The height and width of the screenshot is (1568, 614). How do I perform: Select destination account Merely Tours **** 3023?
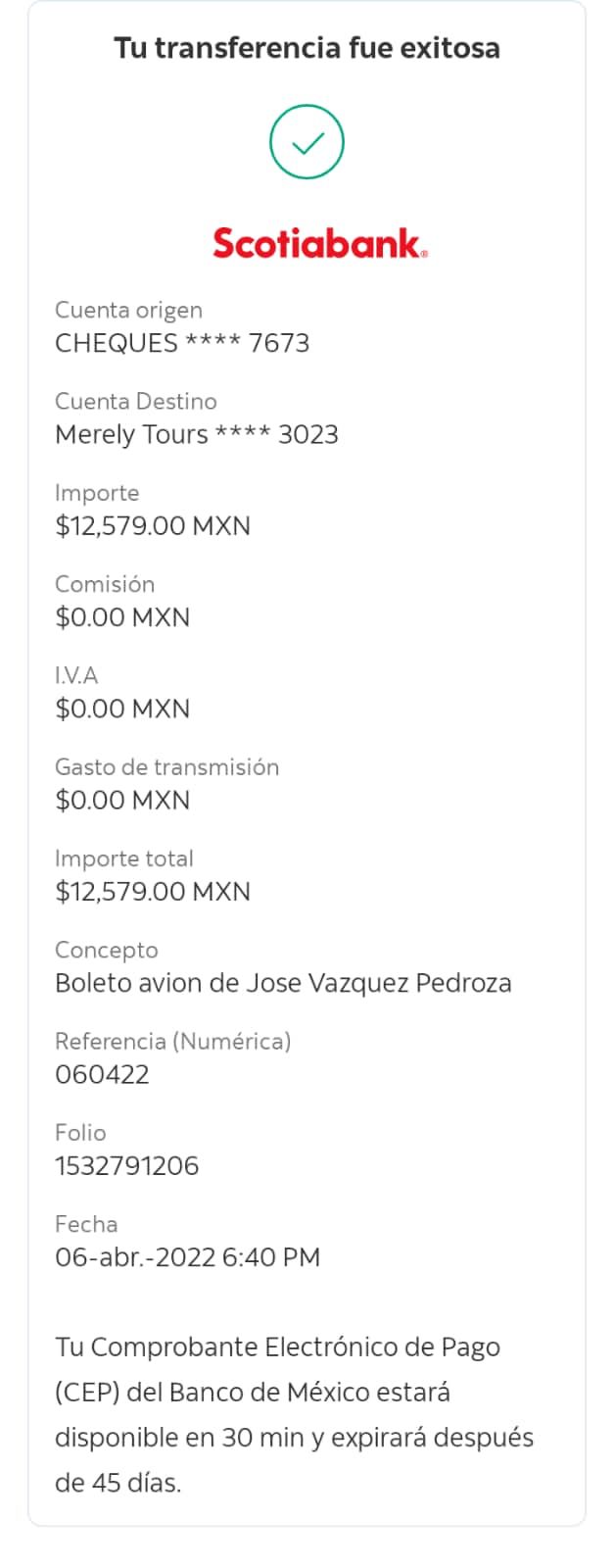click(197, 434)
